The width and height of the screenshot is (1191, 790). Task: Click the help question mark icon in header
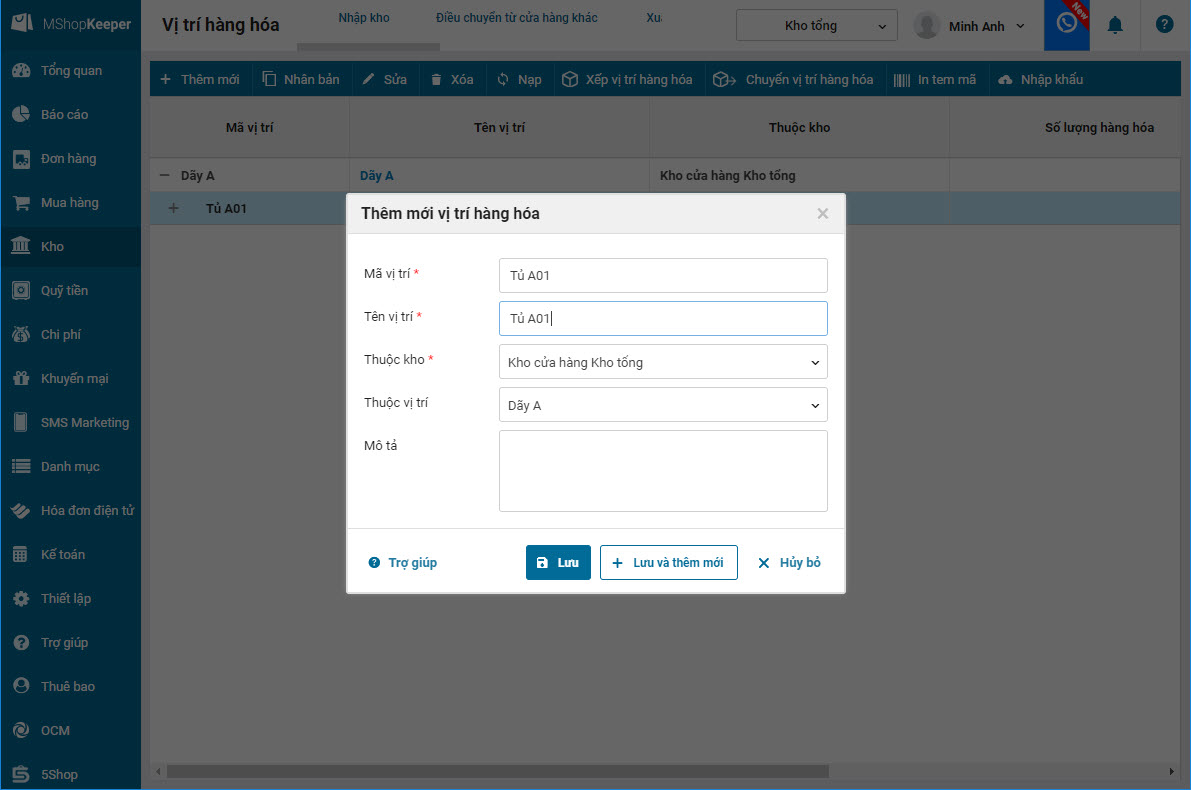(1164, 25)
